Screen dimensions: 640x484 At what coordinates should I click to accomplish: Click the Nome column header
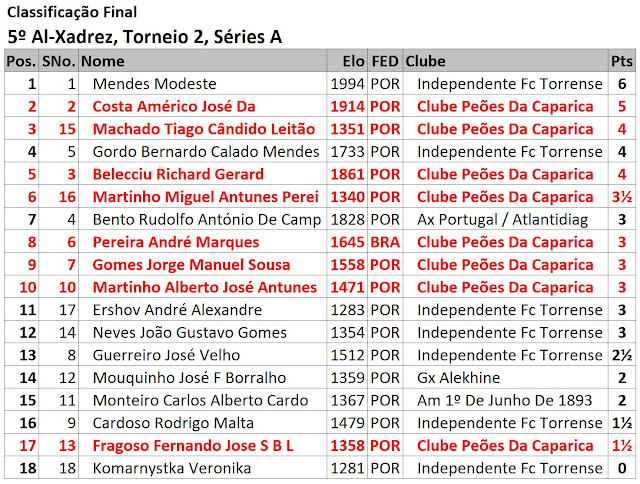(102, 61)
